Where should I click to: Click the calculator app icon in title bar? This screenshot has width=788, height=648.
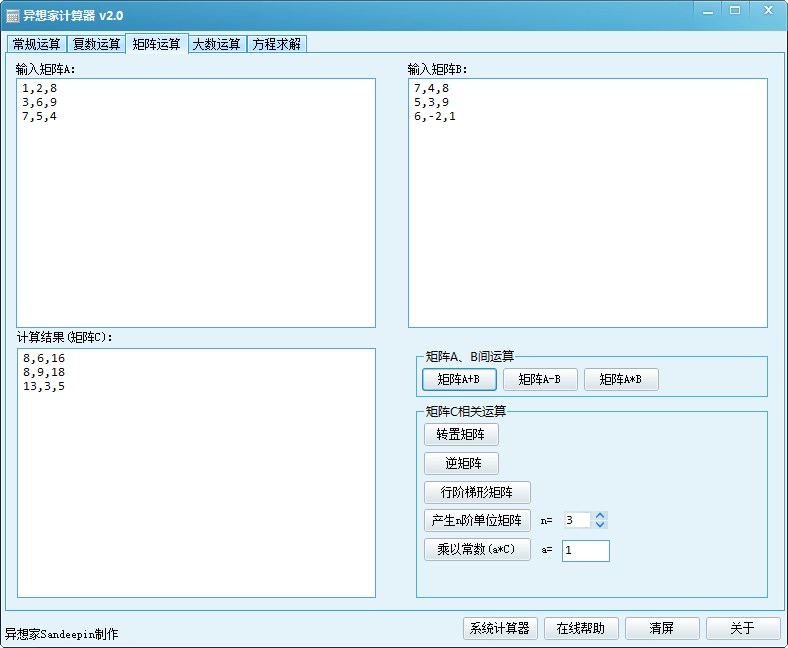pyautogui.click(x=13, y=16)
